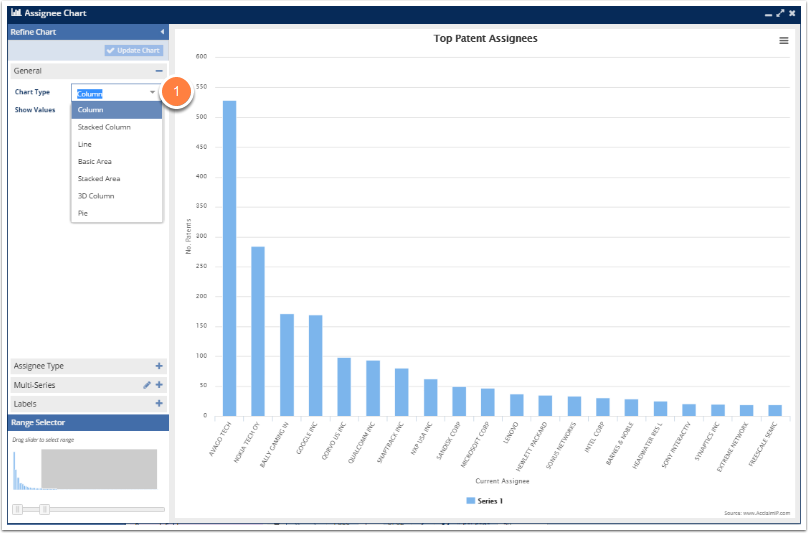
Task: Click the Current Assignee axis label
Action: [502, 481]
